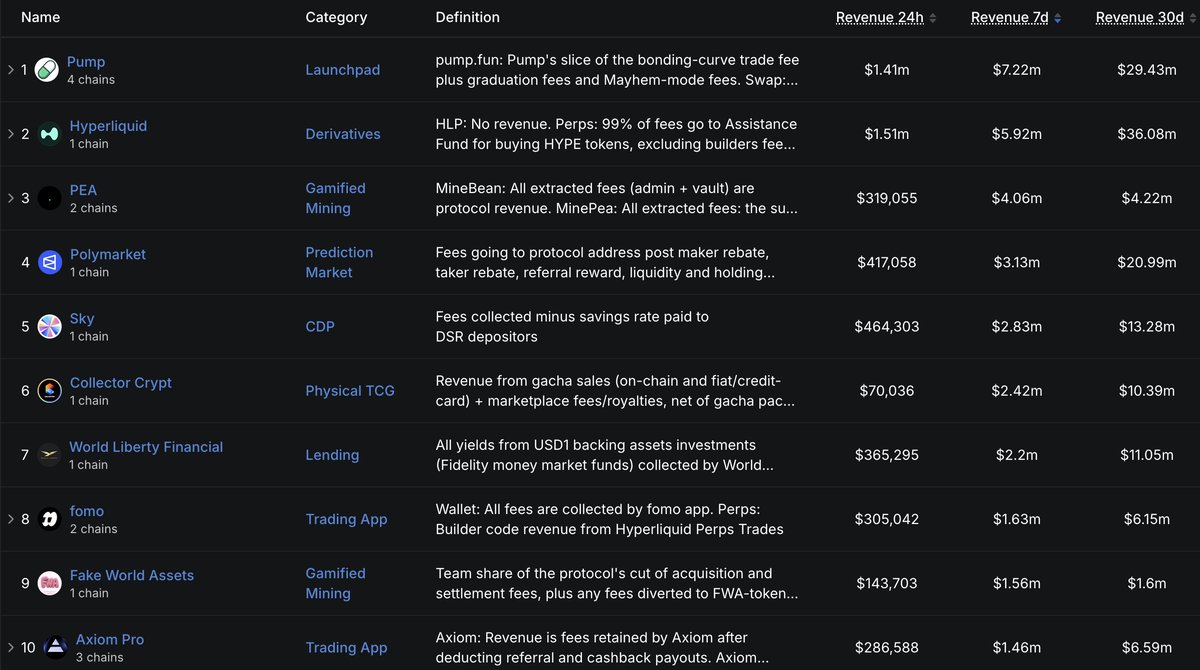Expand the Hyperliquid row chevron

(x=10, y=134)
